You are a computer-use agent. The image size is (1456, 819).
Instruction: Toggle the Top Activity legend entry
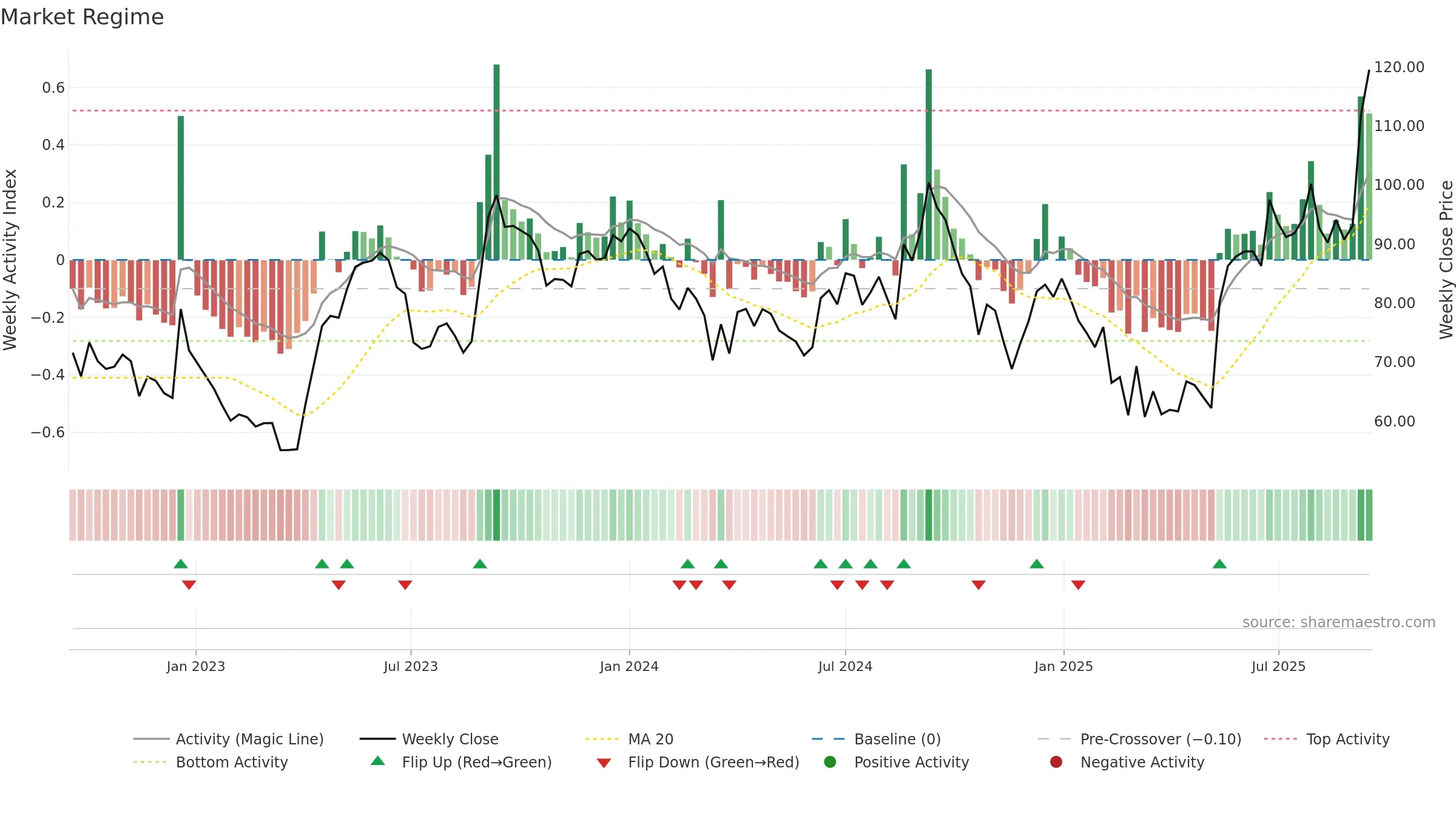pyautogui.click(x=1326, y=739)
